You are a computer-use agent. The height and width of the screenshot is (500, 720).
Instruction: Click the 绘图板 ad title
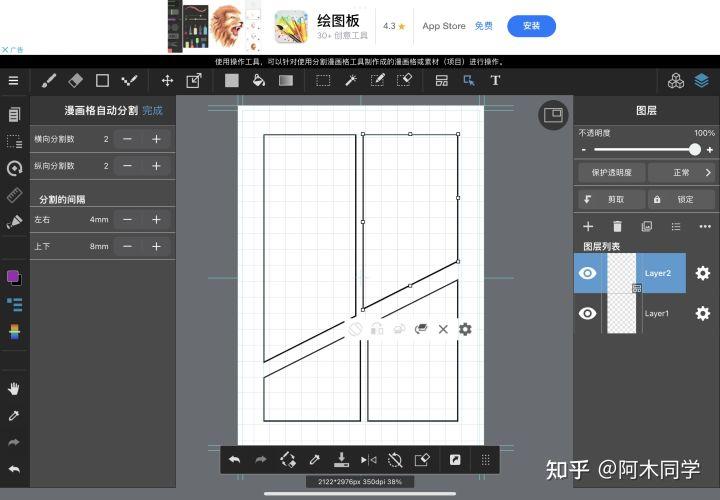pos(338,21)
